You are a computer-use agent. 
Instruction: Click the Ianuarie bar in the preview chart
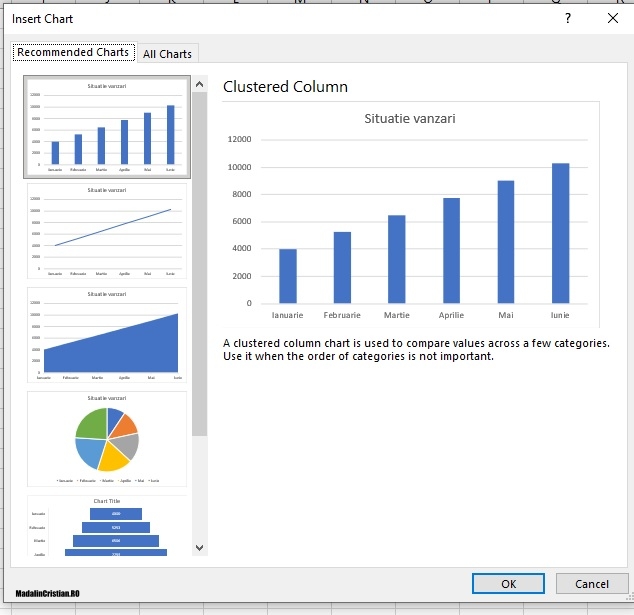(288, 276)
